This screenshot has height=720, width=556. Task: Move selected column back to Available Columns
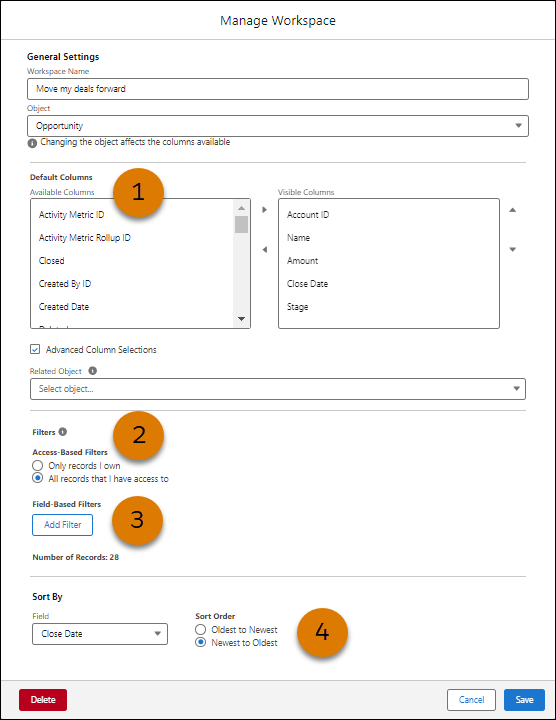264,250
